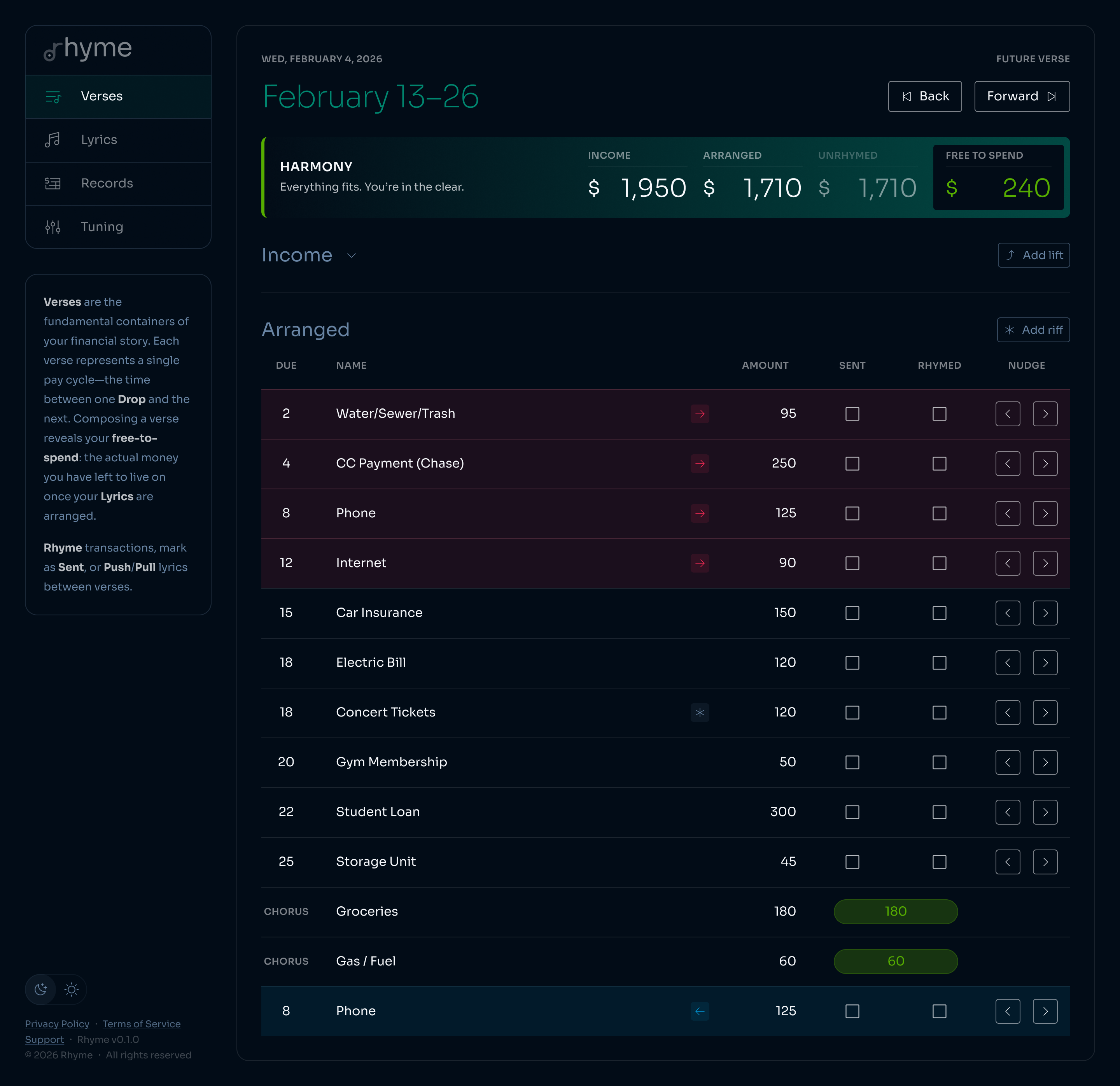
Task: Mark CC Payment (Chase) as sent
Action: pyautogui.click(x=852, y=464)
